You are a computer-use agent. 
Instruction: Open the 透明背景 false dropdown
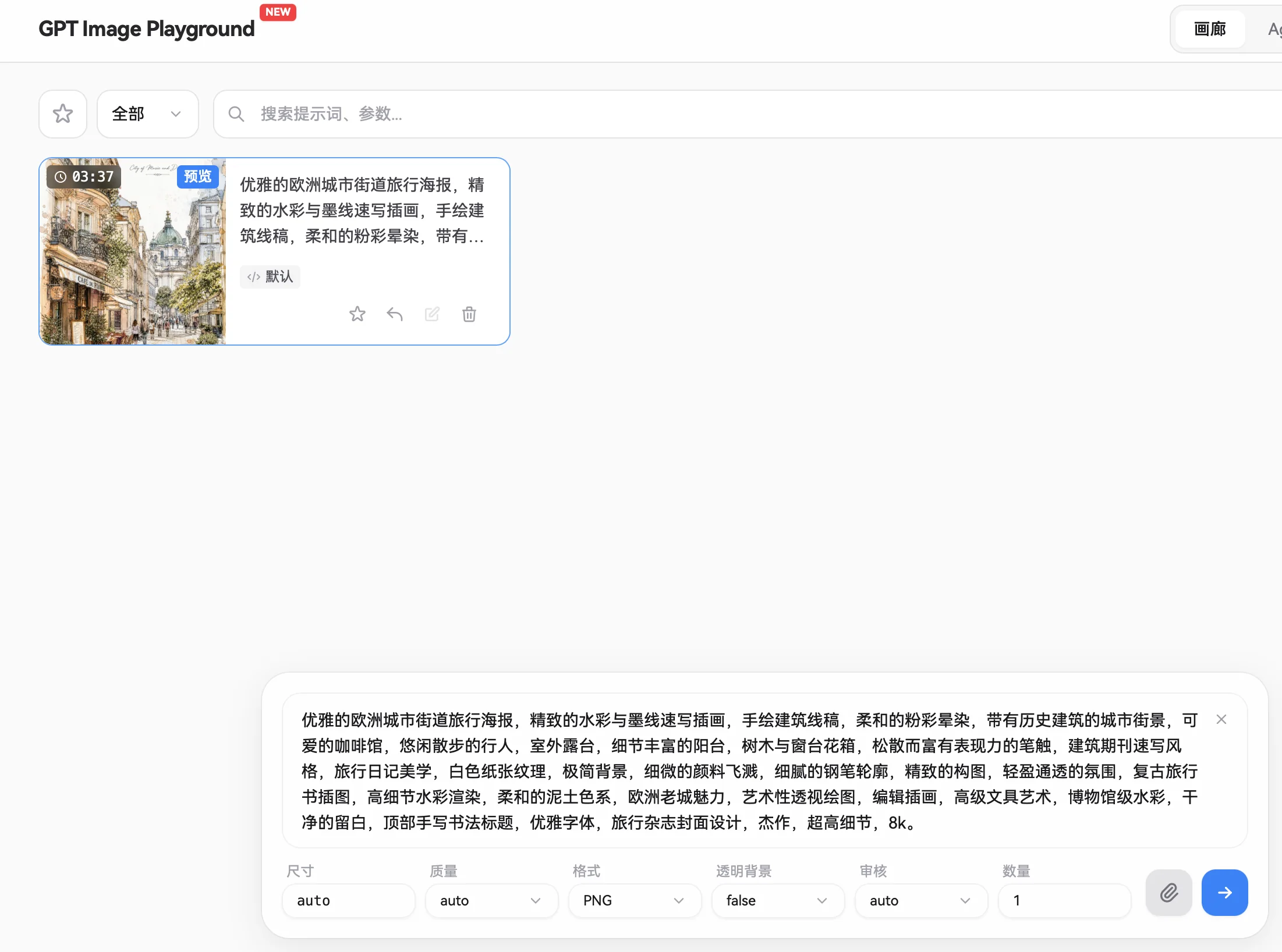778,901
